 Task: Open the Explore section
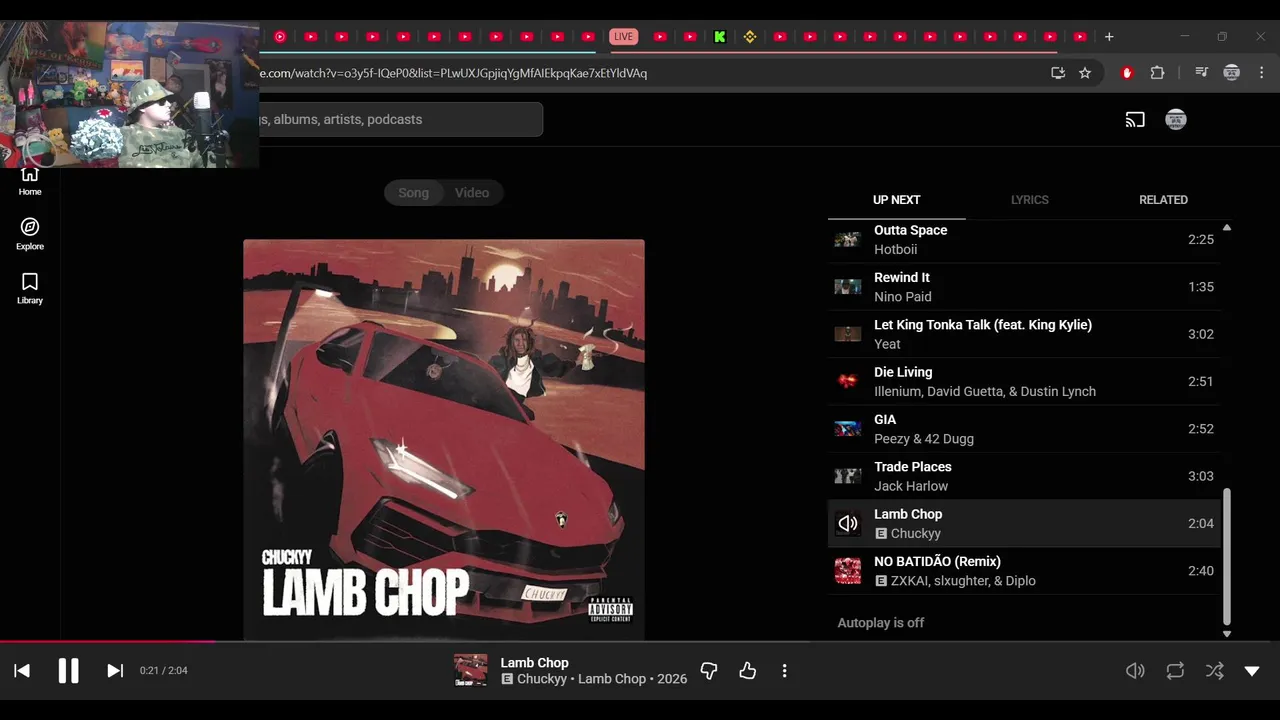tap(30, 234)
